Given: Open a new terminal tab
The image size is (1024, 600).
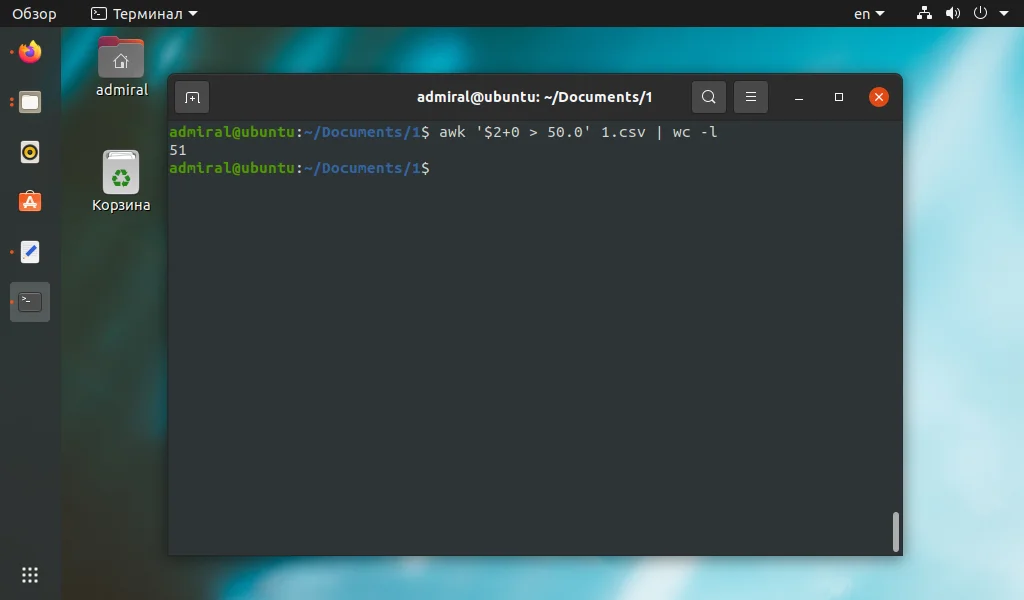Looking at the screenshot, I should (192, 97).
